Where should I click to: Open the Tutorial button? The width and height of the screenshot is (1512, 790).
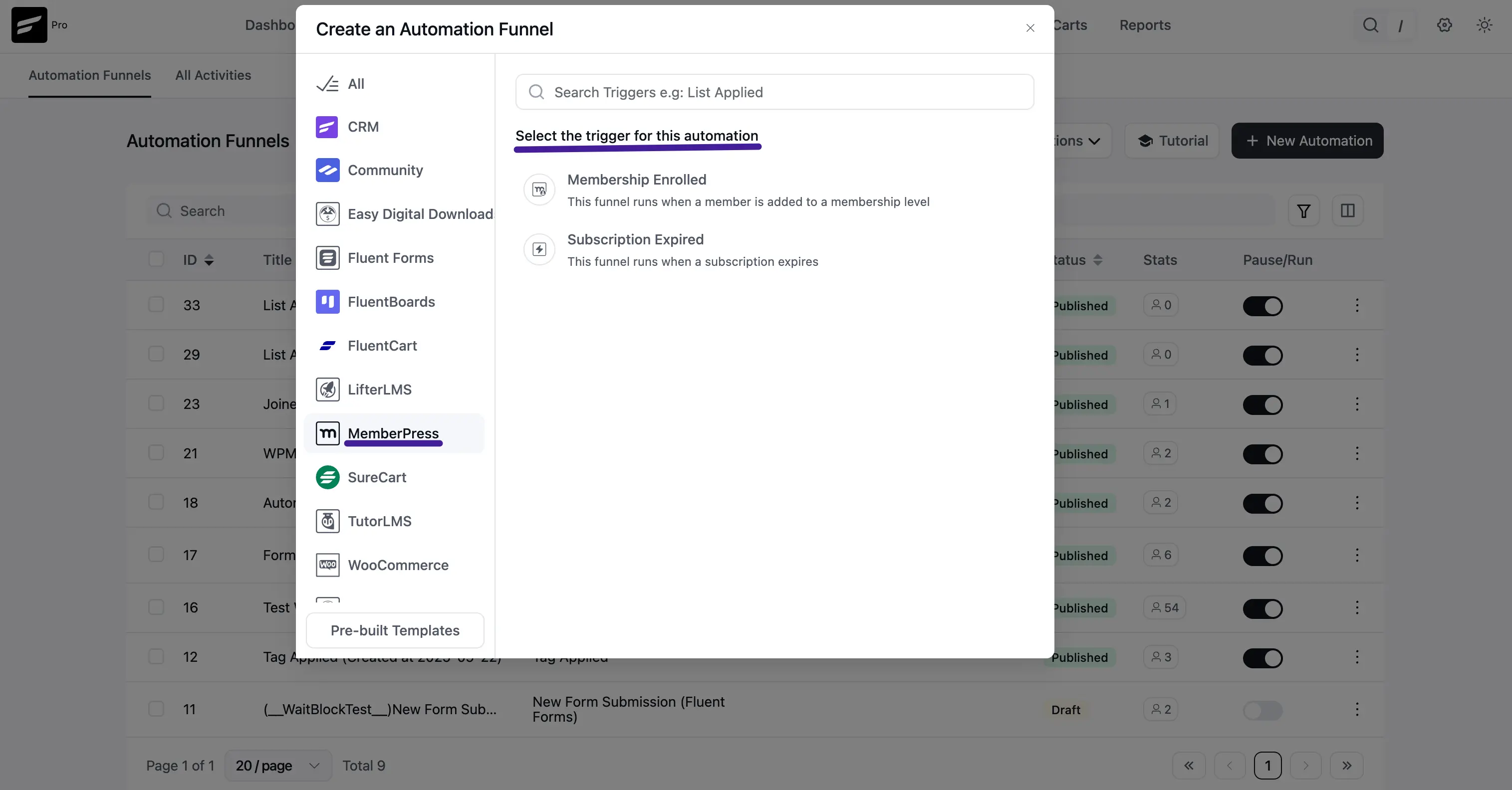point(1172,141)
